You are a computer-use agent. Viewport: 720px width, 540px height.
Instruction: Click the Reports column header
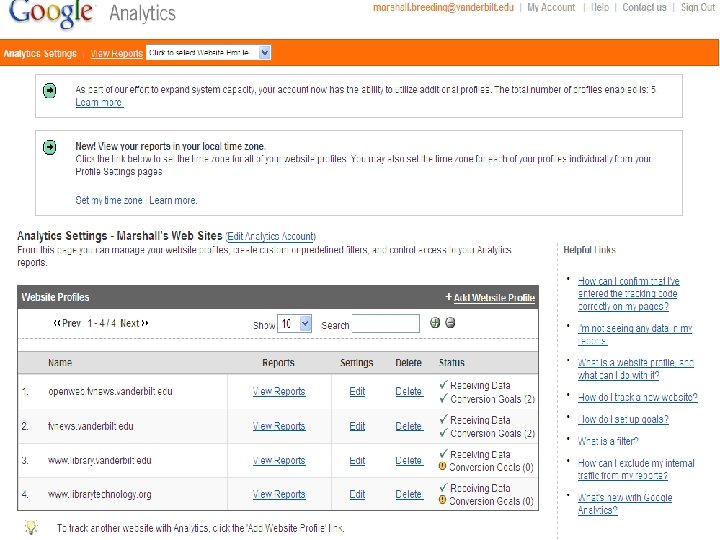coord(278,363)
